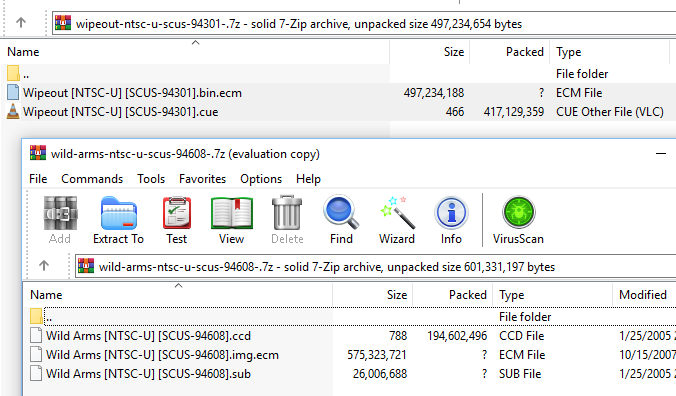Click CUE Other File (VLC) type cell
The width and height of the screenshot is (676, 396).
tap(610, 111)
